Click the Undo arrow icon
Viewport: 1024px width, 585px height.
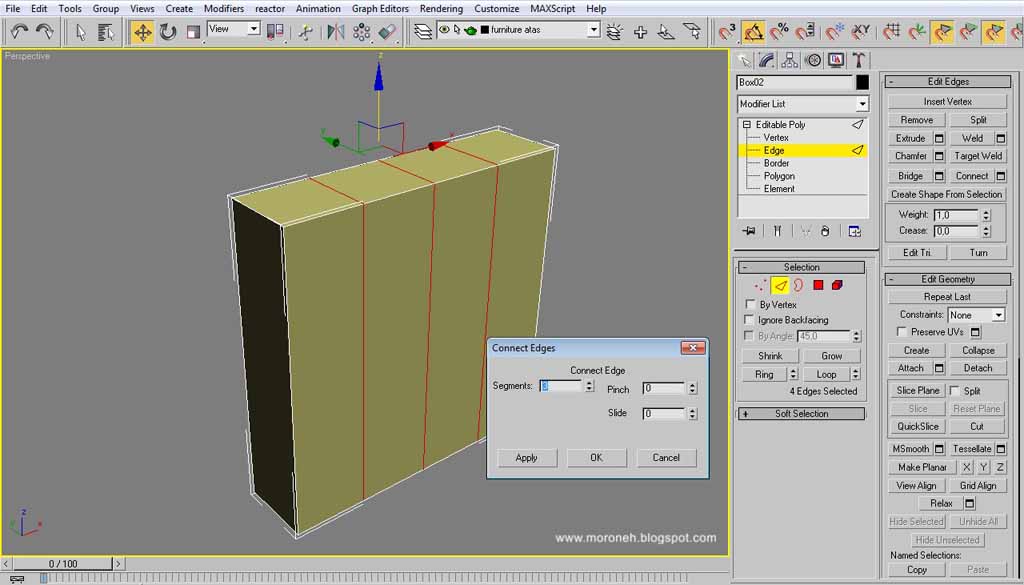click(19, 31)
